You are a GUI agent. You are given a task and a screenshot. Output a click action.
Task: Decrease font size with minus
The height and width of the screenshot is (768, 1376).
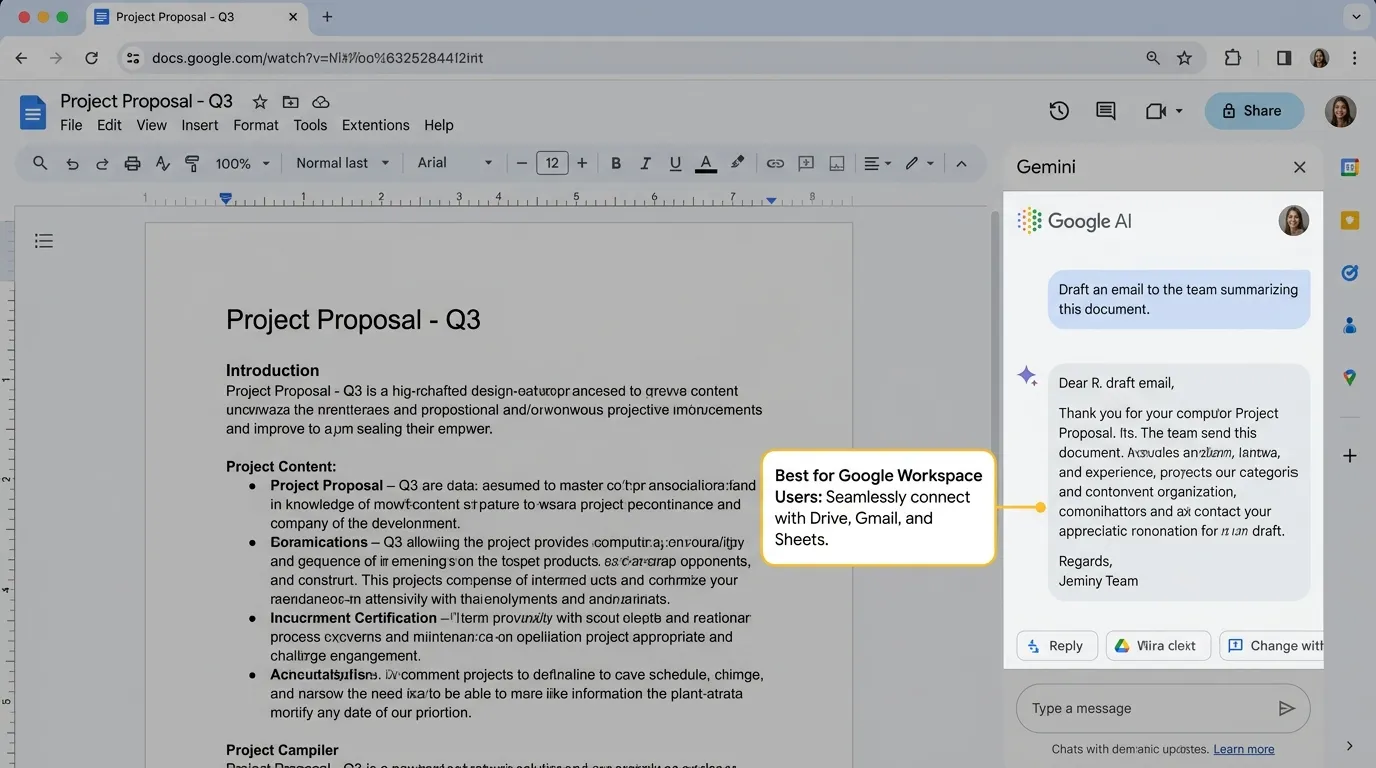521,163
